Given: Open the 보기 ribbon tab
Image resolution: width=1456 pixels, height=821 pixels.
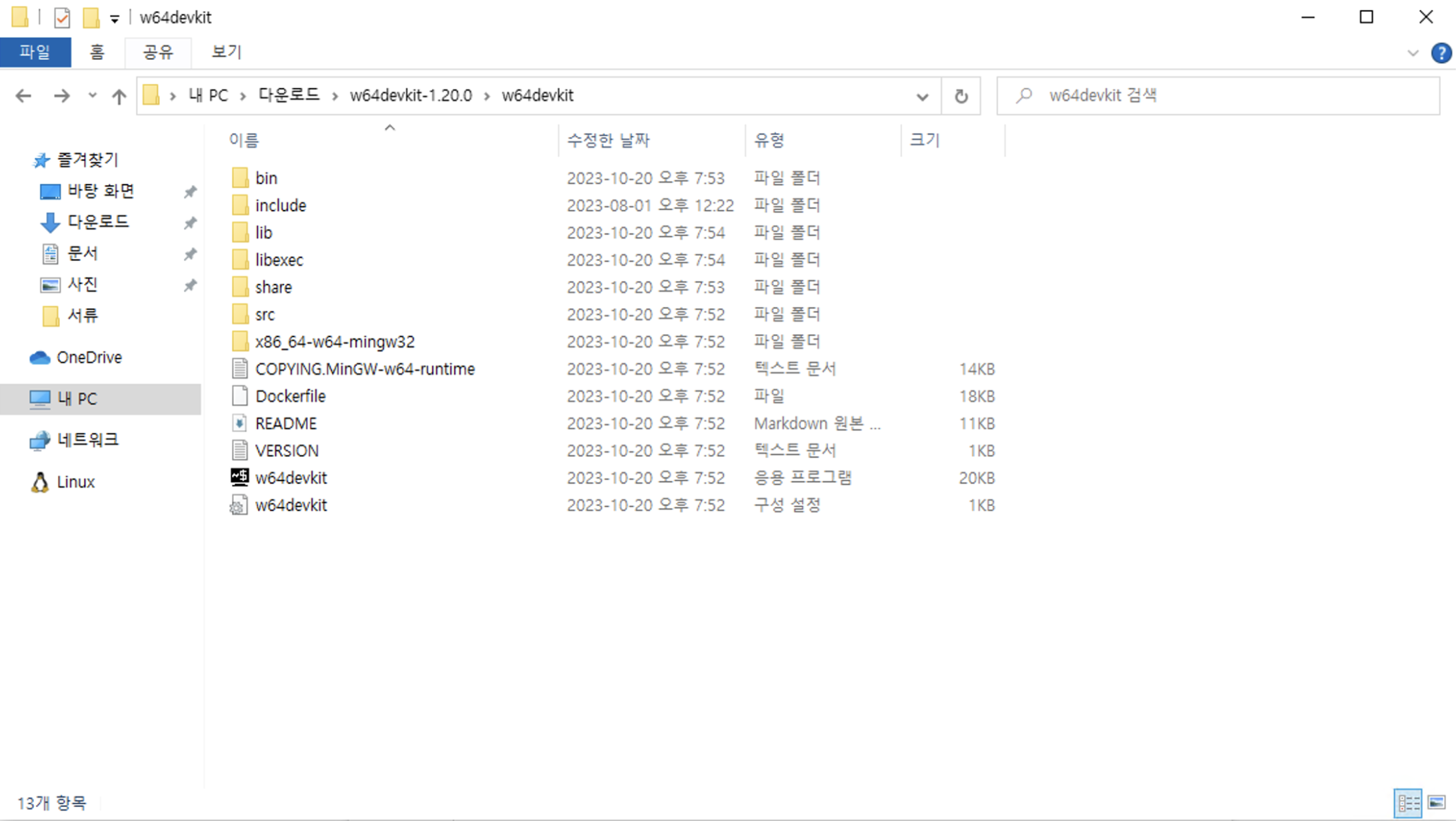Looking at the screenshot, I should pyautogui.click(x=226, y=52).
